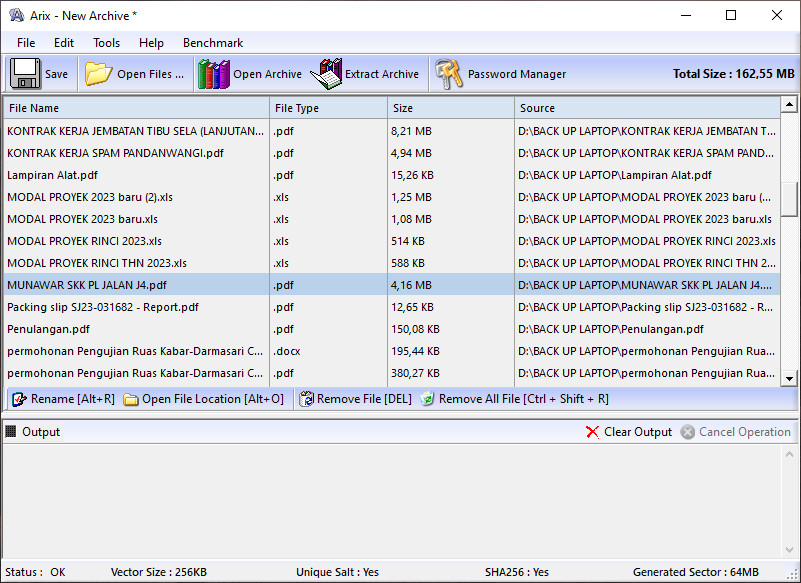Click the Extract Archive icon
Viewport: 801px width, 583px height.
point(326,74)
